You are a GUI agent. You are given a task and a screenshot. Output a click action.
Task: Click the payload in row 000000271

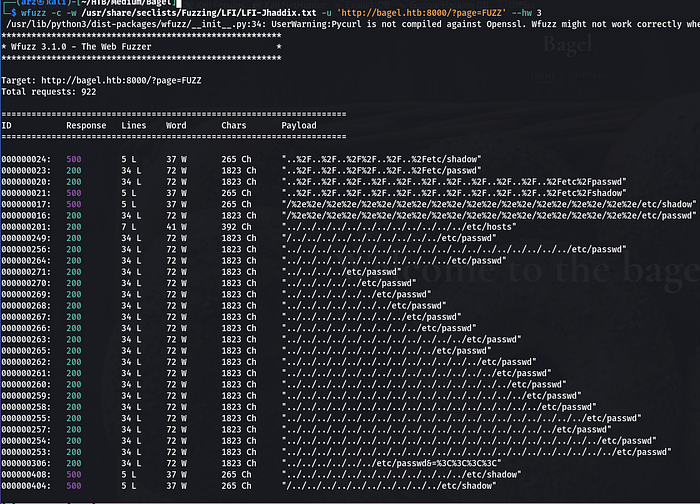coord(342,272)
